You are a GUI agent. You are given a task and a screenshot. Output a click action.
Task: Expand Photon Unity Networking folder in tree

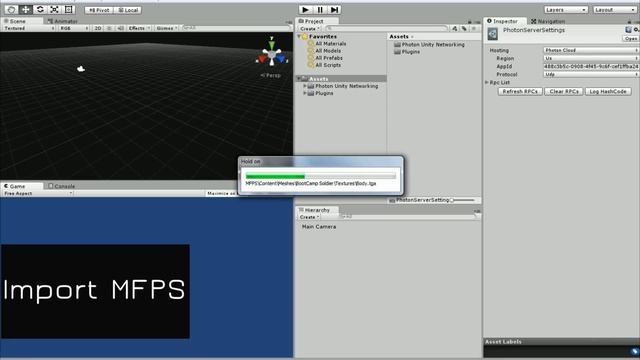[x=304, y=86]
